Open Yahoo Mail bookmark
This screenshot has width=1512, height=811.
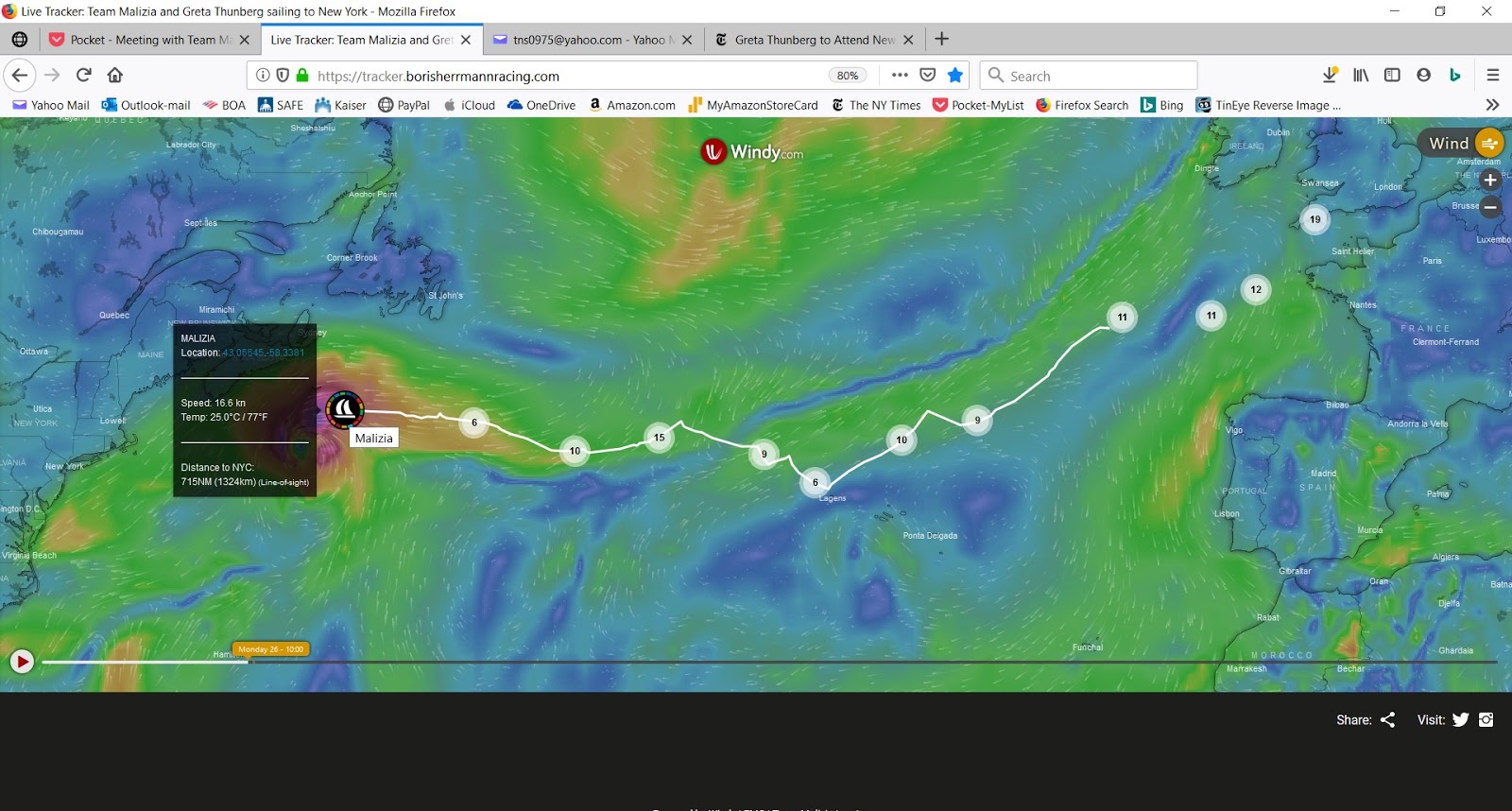coord(51,105)
